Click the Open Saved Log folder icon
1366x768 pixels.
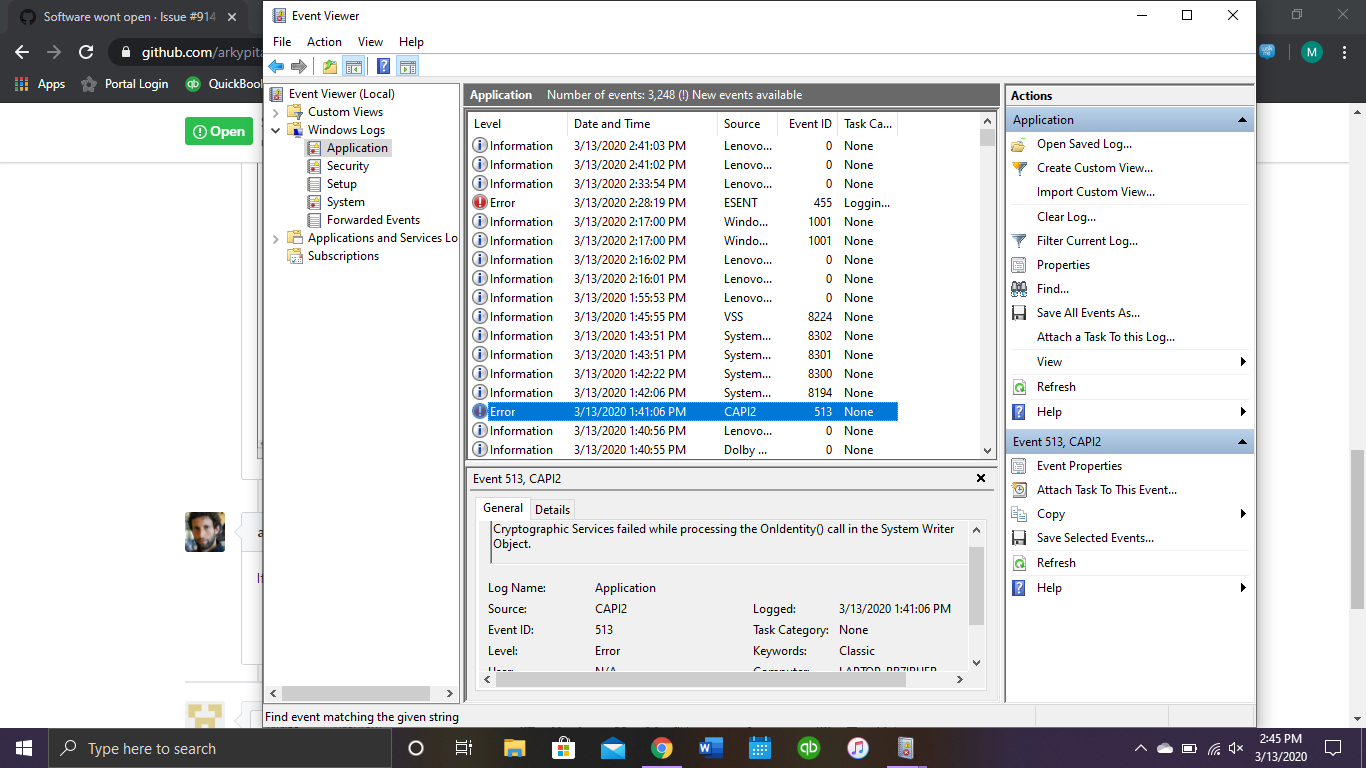[1019, 144]
